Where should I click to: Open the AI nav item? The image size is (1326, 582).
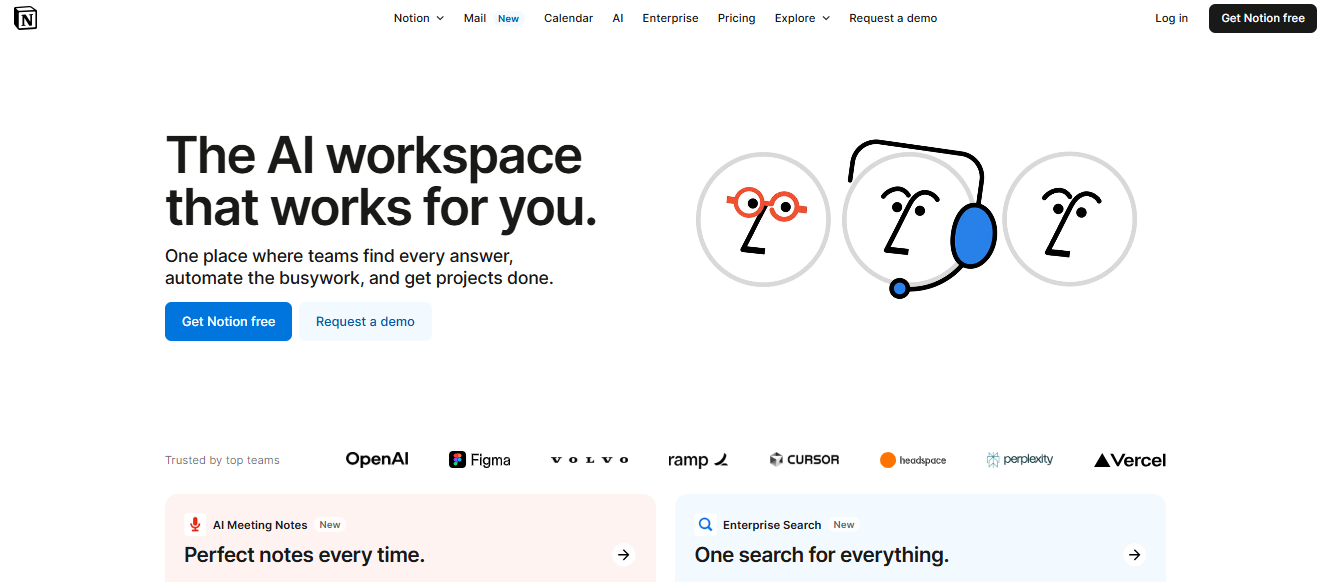point(618,18)
